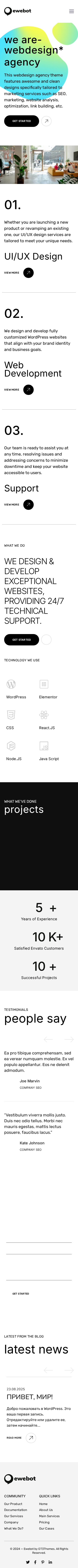
Task: Click the office photo below the hero
Action: (x=39, y=164)
